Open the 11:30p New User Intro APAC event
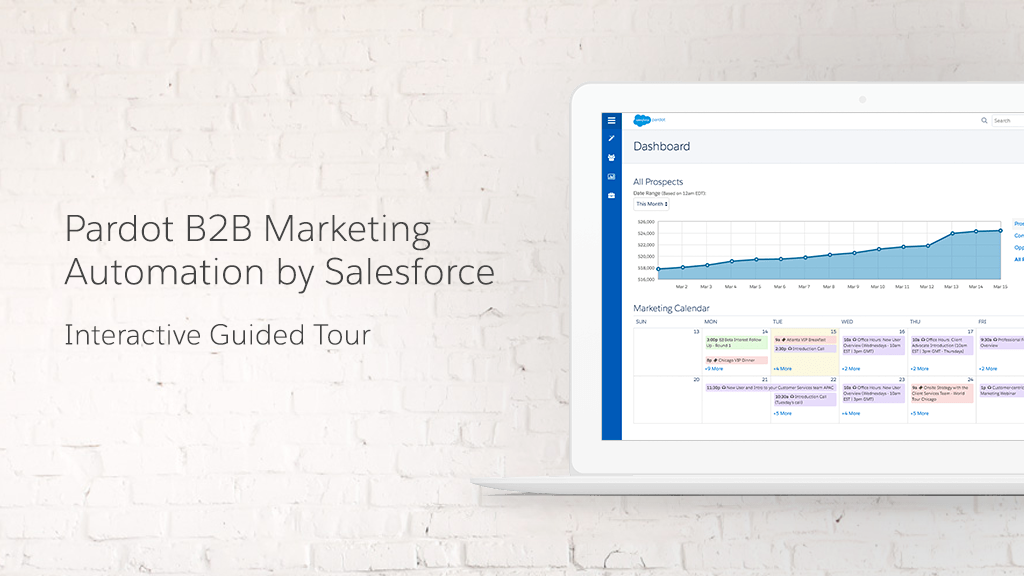 click(770, 388)
